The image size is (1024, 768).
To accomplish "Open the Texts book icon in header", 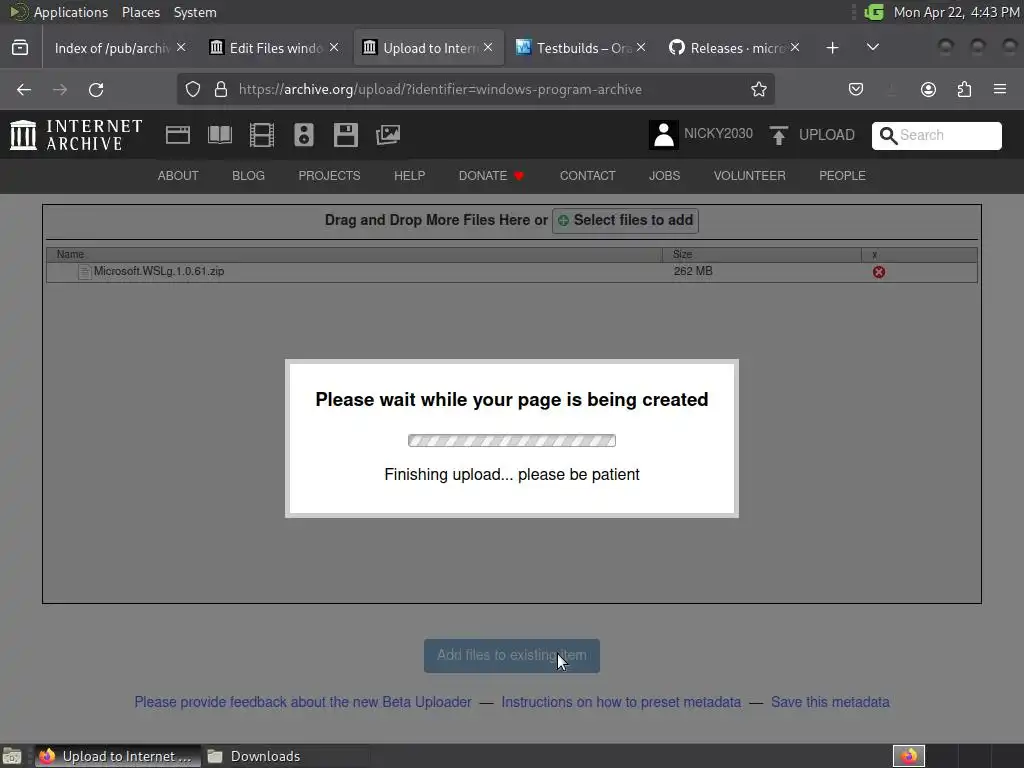I will pyautogui.click(x=219, y=135).
